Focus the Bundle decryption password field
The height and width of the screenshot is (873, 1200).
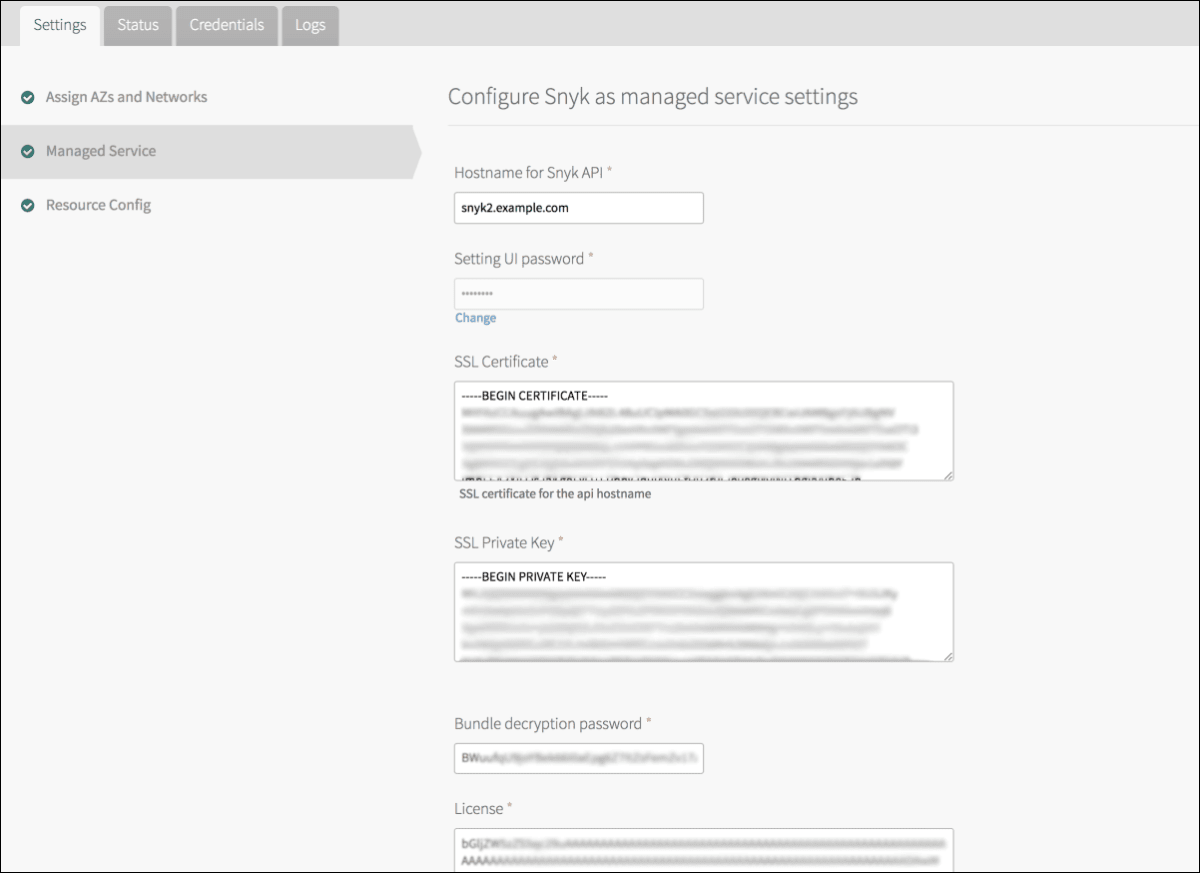579,759
